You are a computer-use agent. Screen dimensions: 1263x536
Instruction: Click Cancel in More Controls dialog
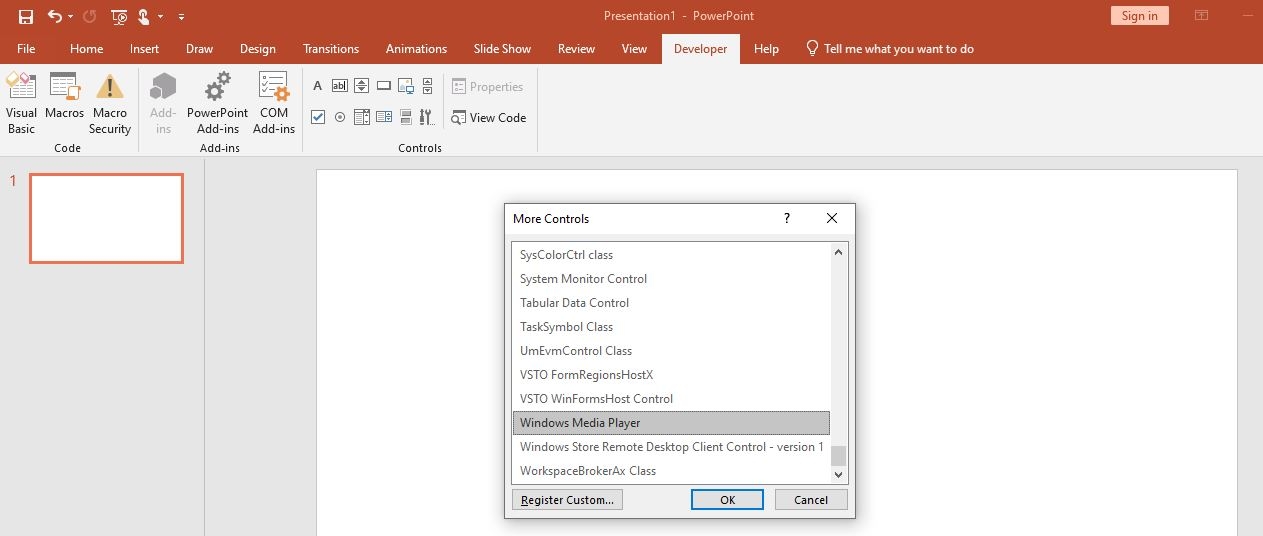(811, 500)
